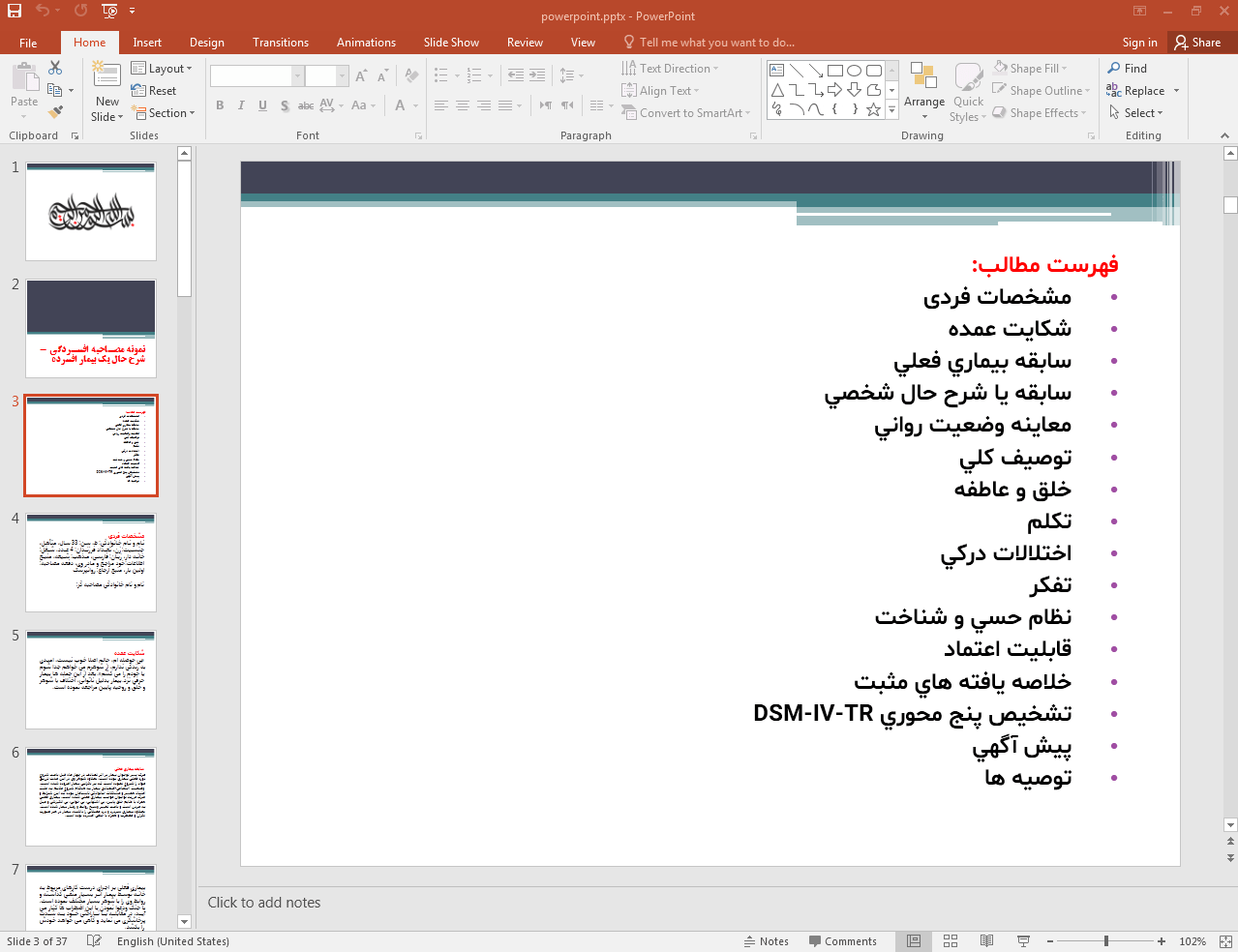The width and height of the screenshot is (1238, 952).
Task: Toggle the Comments pane button
Action: 841,941
